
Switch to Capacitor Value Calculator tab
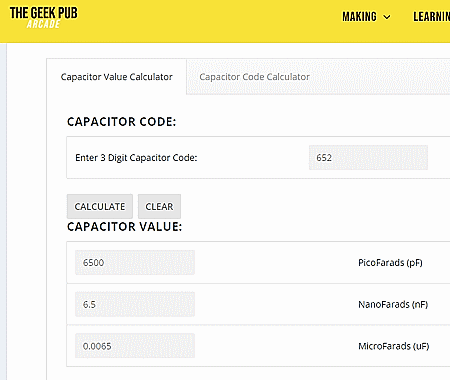point(116,77)
